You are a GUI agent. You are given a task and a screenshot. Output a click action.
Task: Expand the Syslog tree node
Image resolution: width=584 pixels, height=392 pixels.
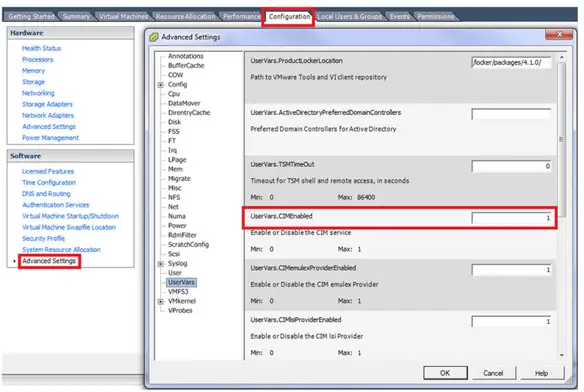pyautogui.click(x=161, y=263)
